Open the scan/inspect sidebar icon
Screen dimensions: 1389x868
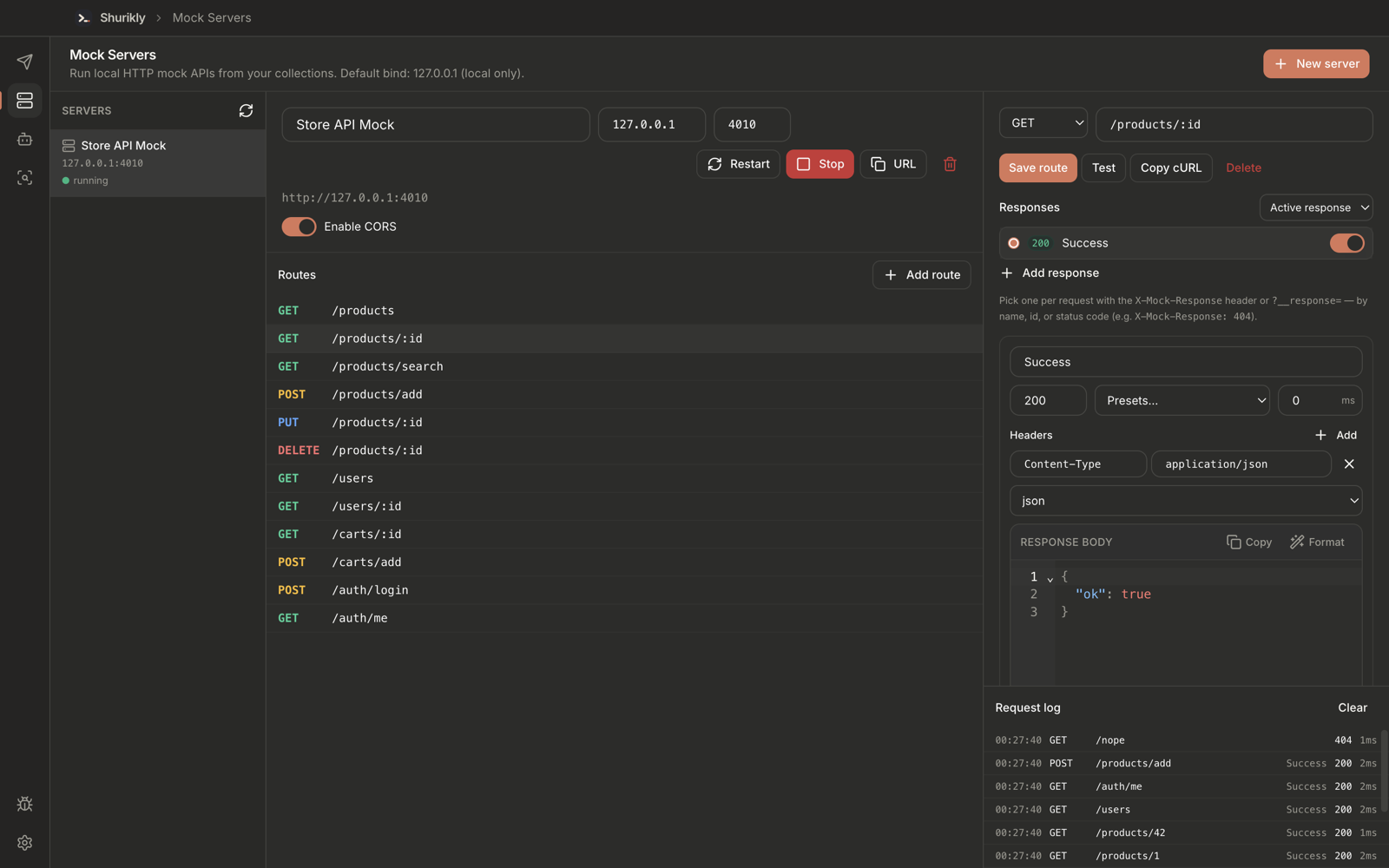[24, 177]
